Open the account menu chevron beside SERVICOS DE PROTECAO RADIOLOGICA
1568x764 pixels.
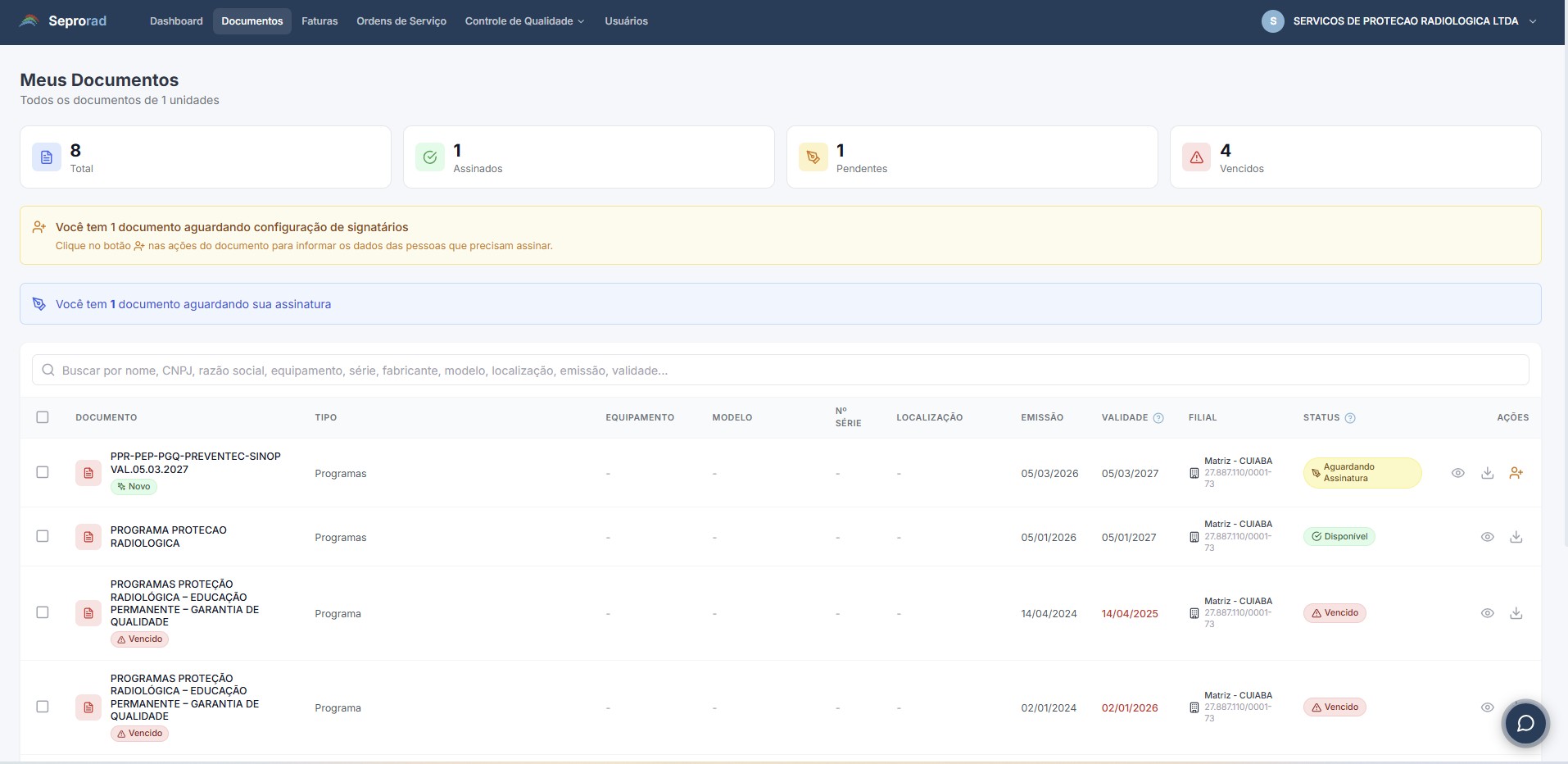(1533, 21)
